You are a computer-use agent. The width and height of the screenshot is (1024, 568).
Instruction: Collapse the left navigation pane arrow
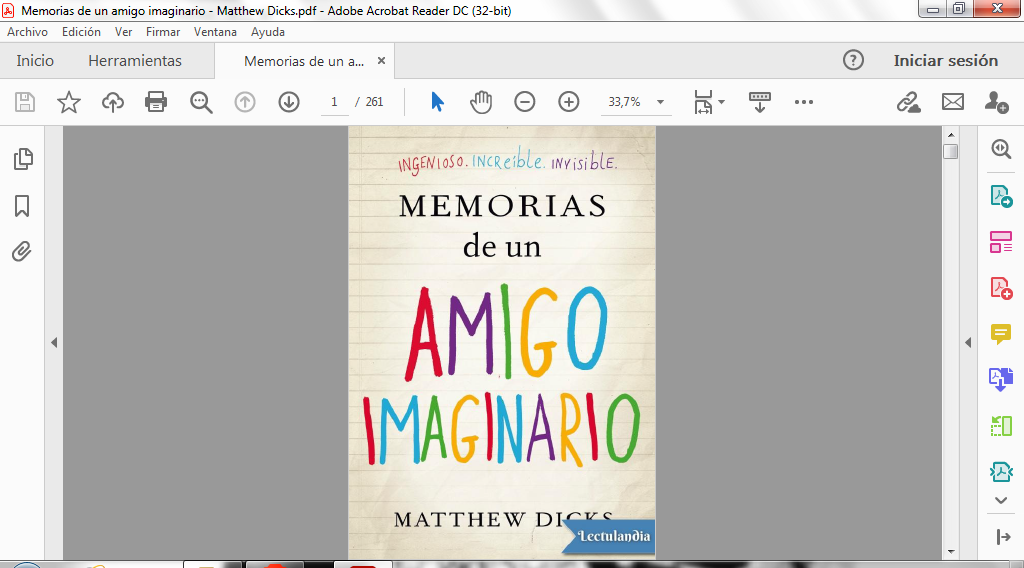click(54, 342)
